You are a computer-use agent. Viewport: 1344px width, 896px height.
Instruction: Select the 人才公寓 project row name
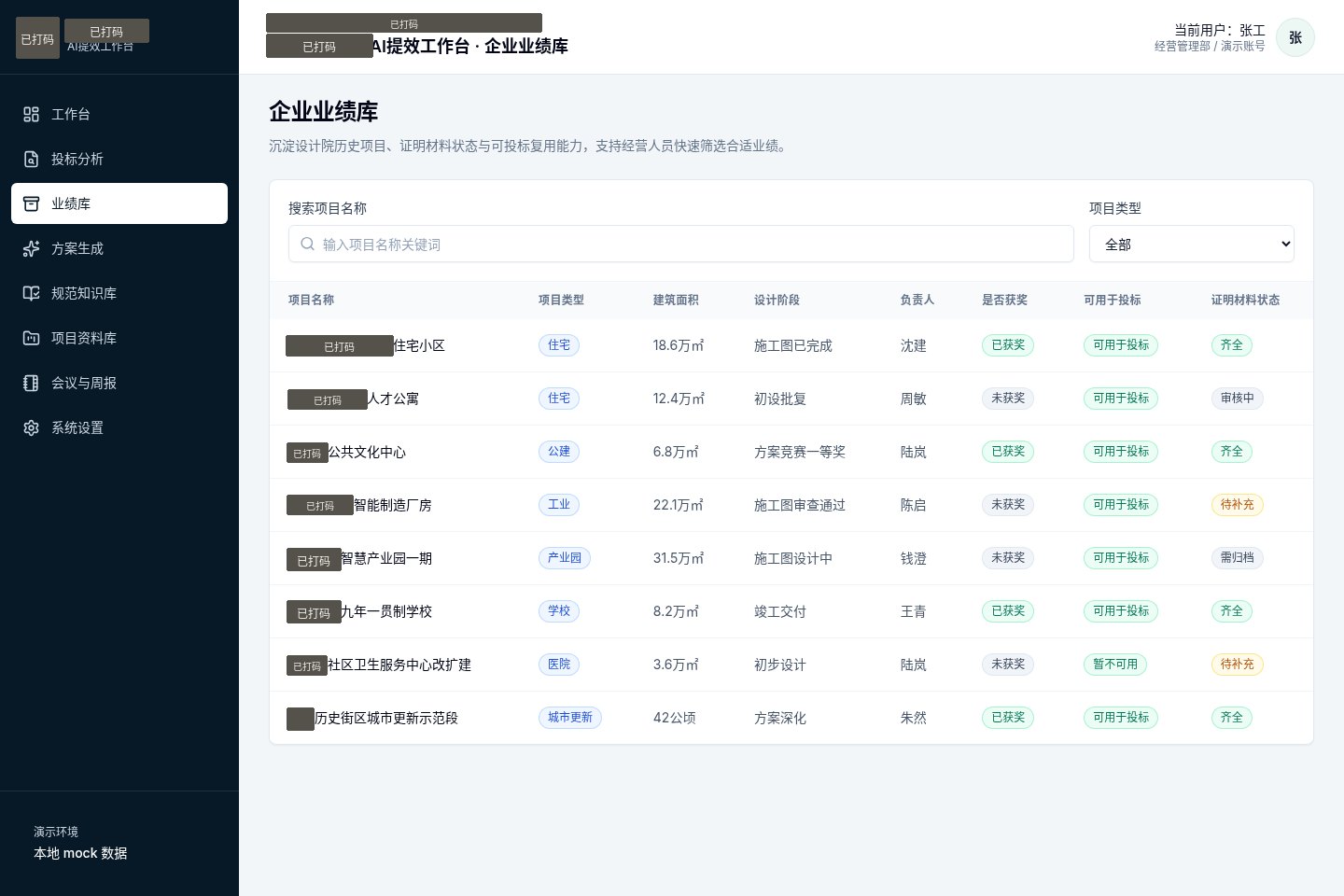tap(393, 399)
